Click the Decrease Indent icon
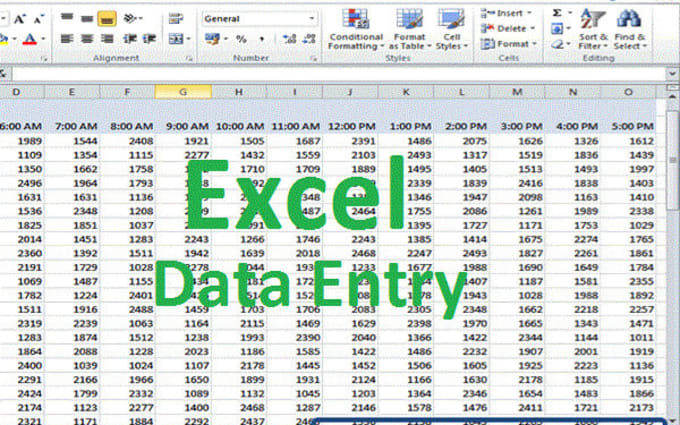The height and width of the screenshot is (425, 680). tap(130, 39)
